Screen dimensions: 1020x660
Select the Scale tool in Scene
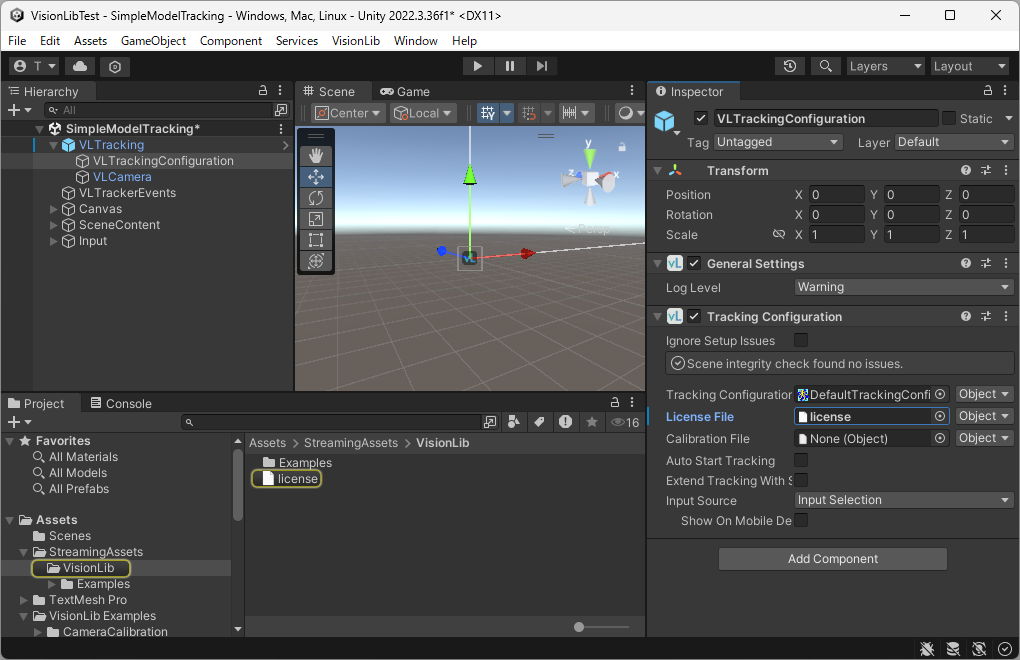(316, 219)
